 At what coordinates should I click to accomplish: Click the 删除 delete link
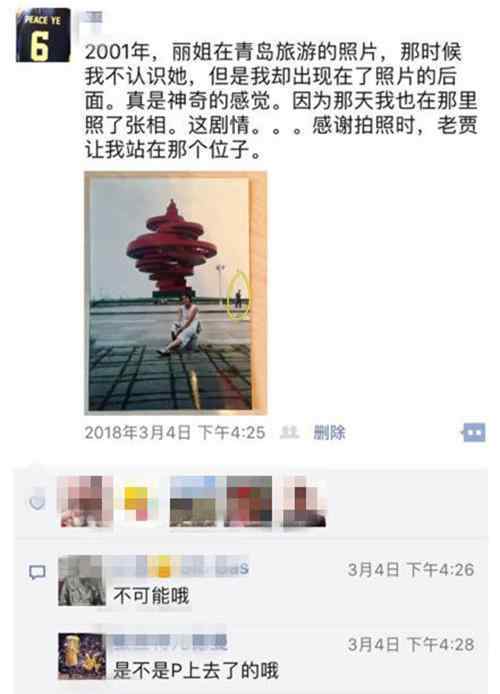329,432
